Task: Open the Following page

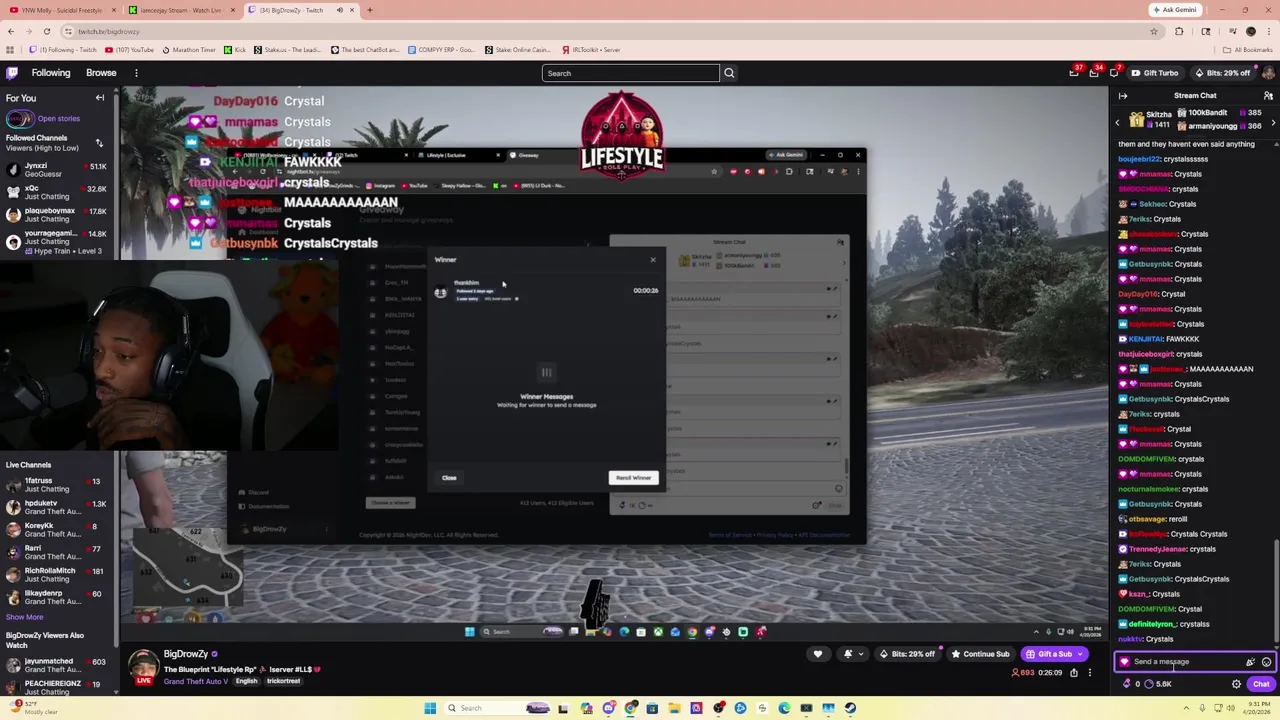Action: point(51,73)
